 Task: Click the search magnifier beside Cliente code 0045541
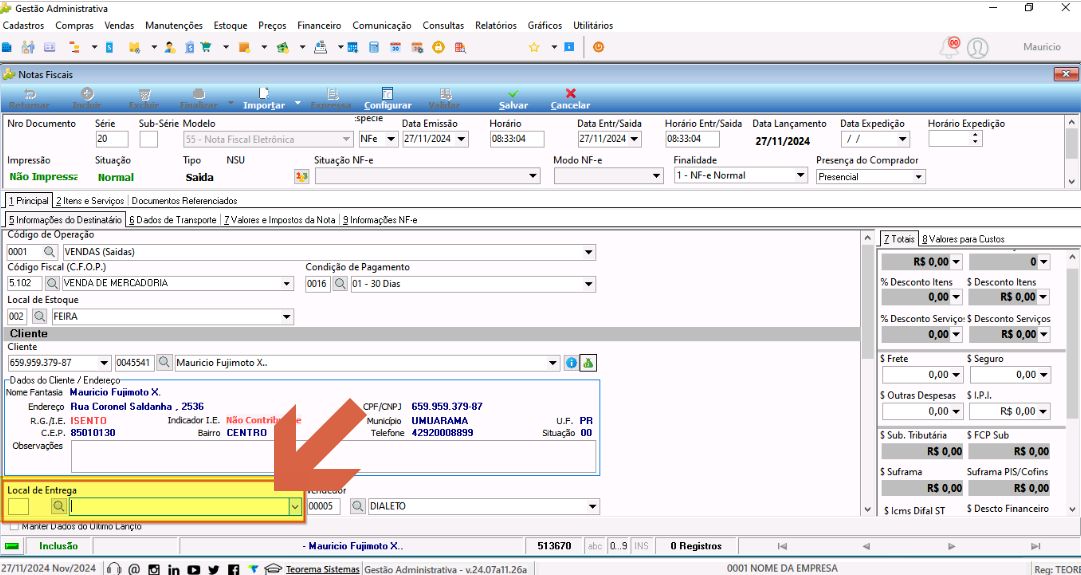pyautogui.click(x=165, y=363)
